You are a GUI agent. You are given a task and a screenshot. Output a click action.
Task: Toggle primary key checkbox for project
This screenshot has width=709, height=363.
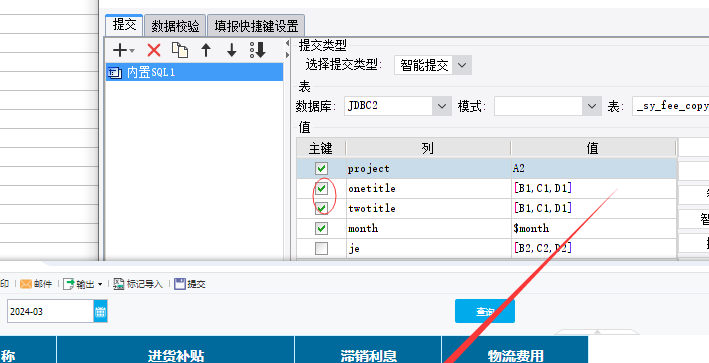click(x=321, y=169)
